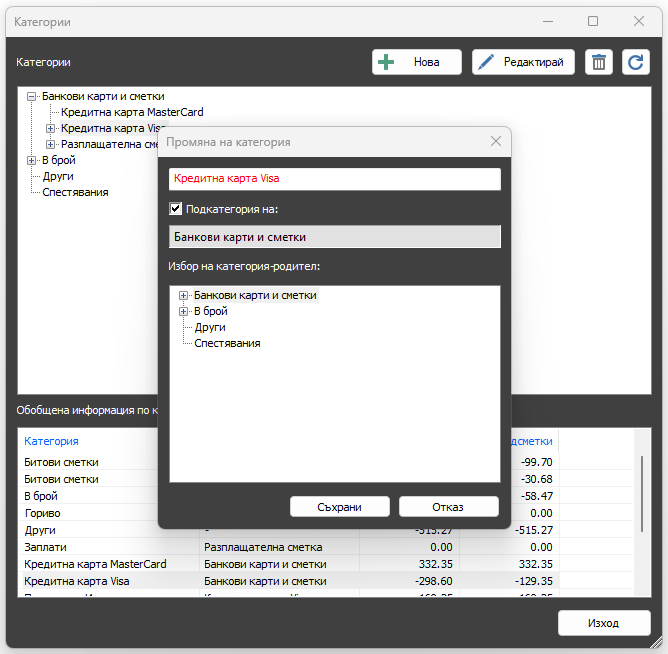
Task: Click the -99.70 table value
Action: pyautogui.click(x=536, y=462)
